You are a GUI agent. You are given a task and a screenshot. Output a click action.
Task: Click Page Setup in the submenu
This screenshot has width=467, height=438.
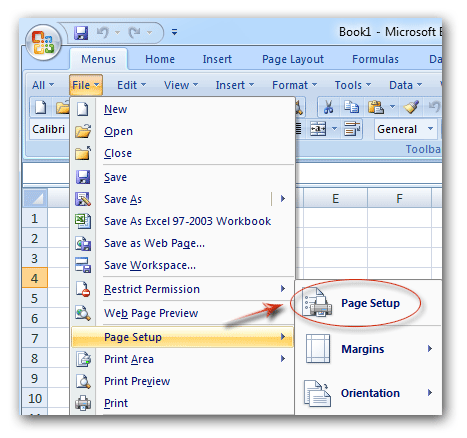[x=368, y=303]
